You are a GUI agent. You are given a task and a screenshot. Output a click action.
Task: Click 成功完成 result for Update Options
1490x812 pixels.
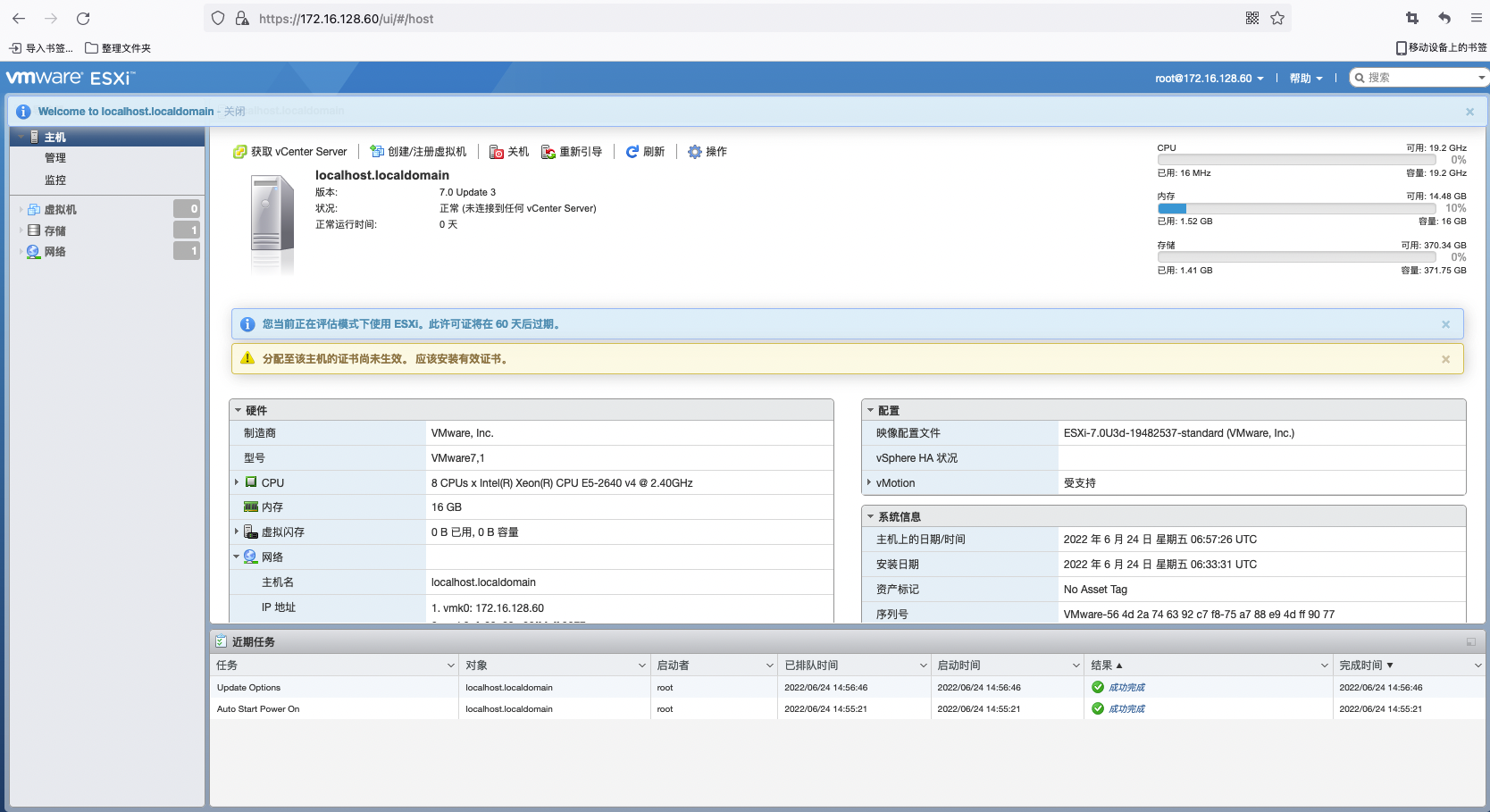[1126, 688]
